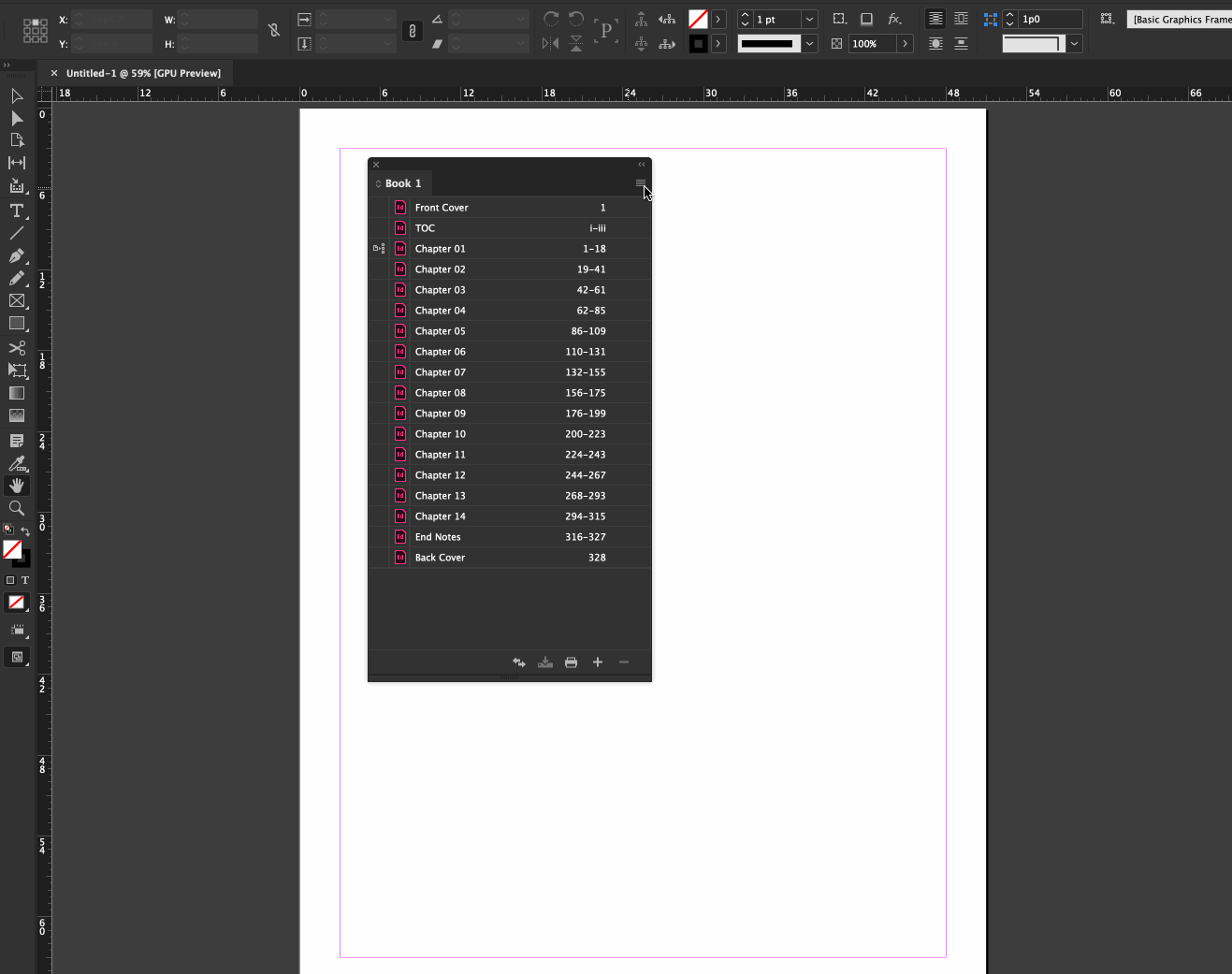Open the opacity slider arrow
The width and height of the screenshot is (1232, 974).
pos(905,43)
